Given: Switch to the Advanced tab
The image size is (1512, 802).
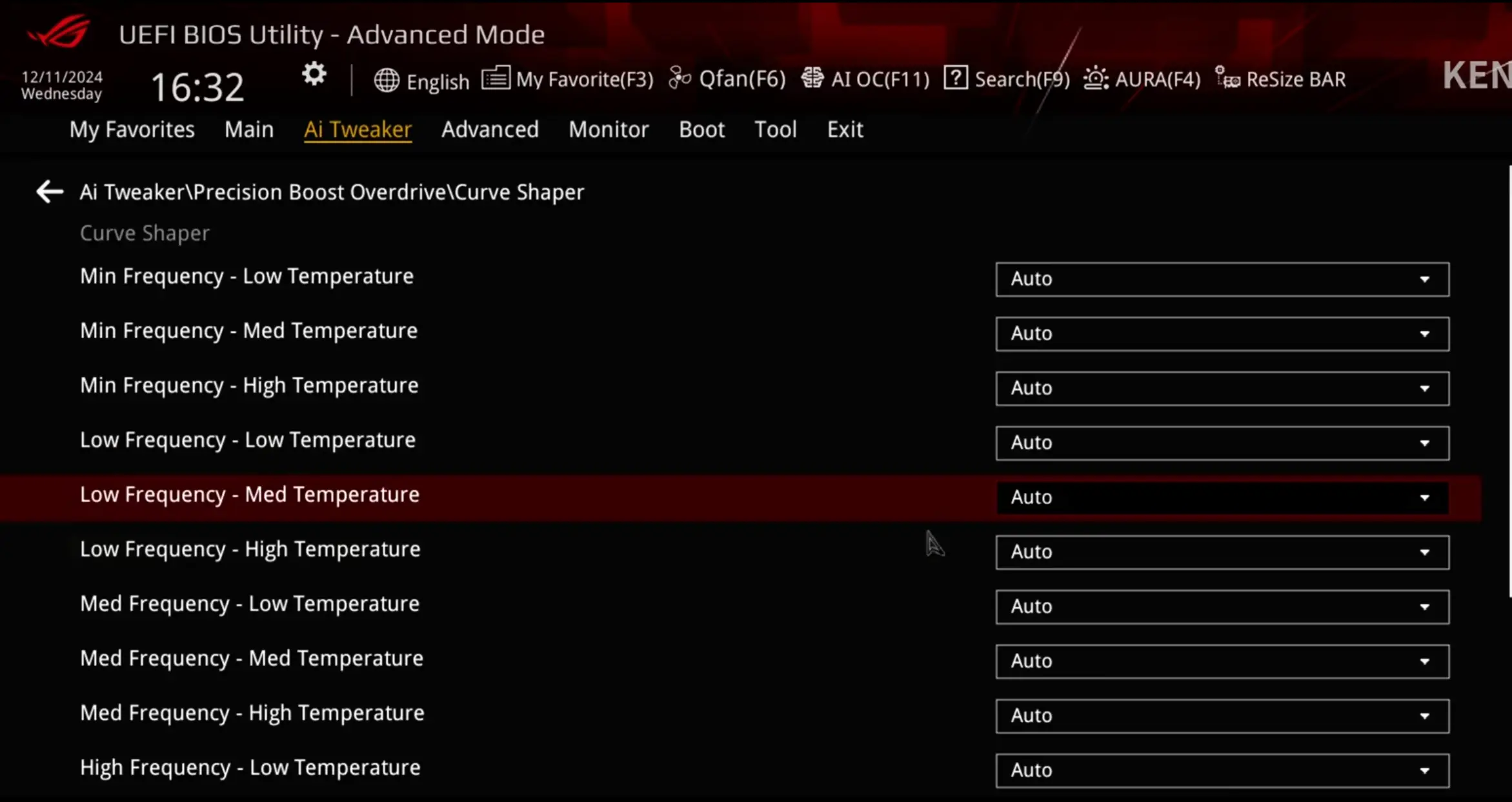Looking at the screenshot, I should tap(490, 130).
